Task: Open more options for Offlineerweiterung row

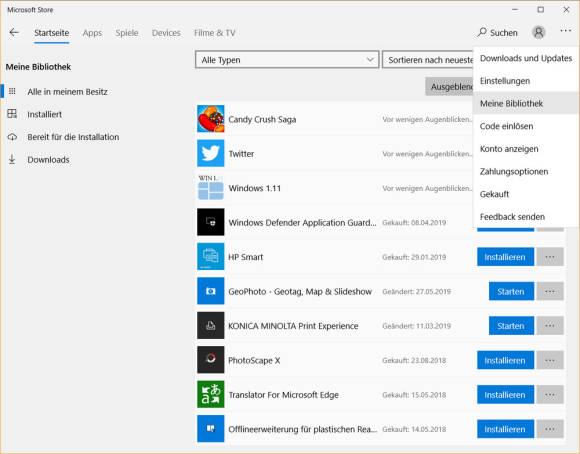Action: tap(550, 429)
